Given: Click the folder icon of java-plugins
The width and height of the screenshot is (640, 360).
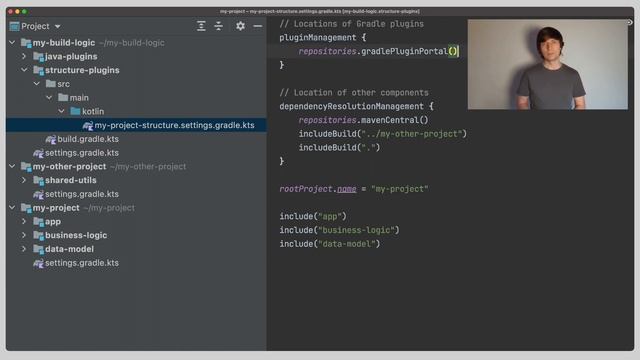Looking at the screenshot, I should tap(38, 57).
